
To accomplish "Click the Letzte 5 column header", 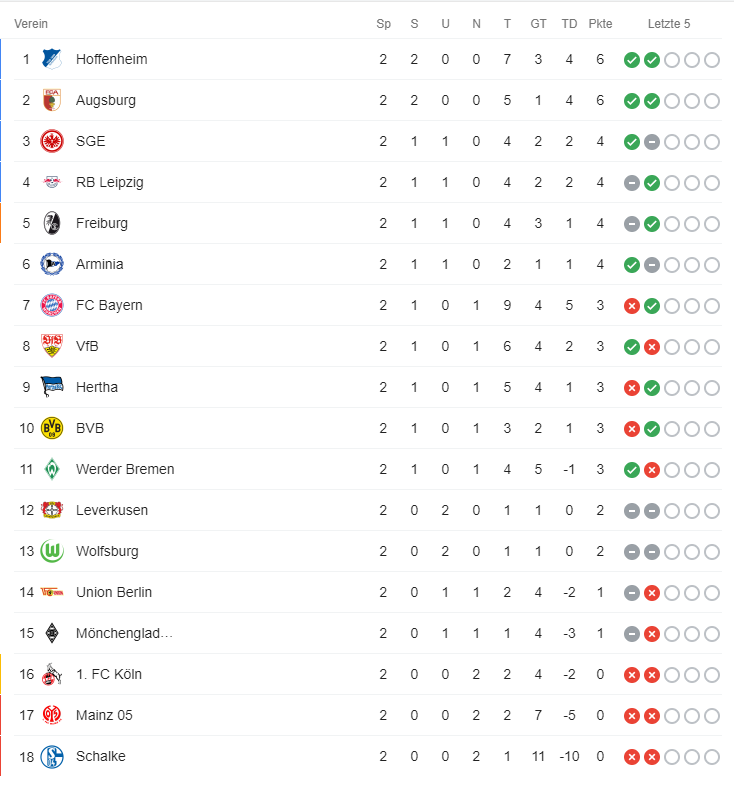I will tap(669, 23).
